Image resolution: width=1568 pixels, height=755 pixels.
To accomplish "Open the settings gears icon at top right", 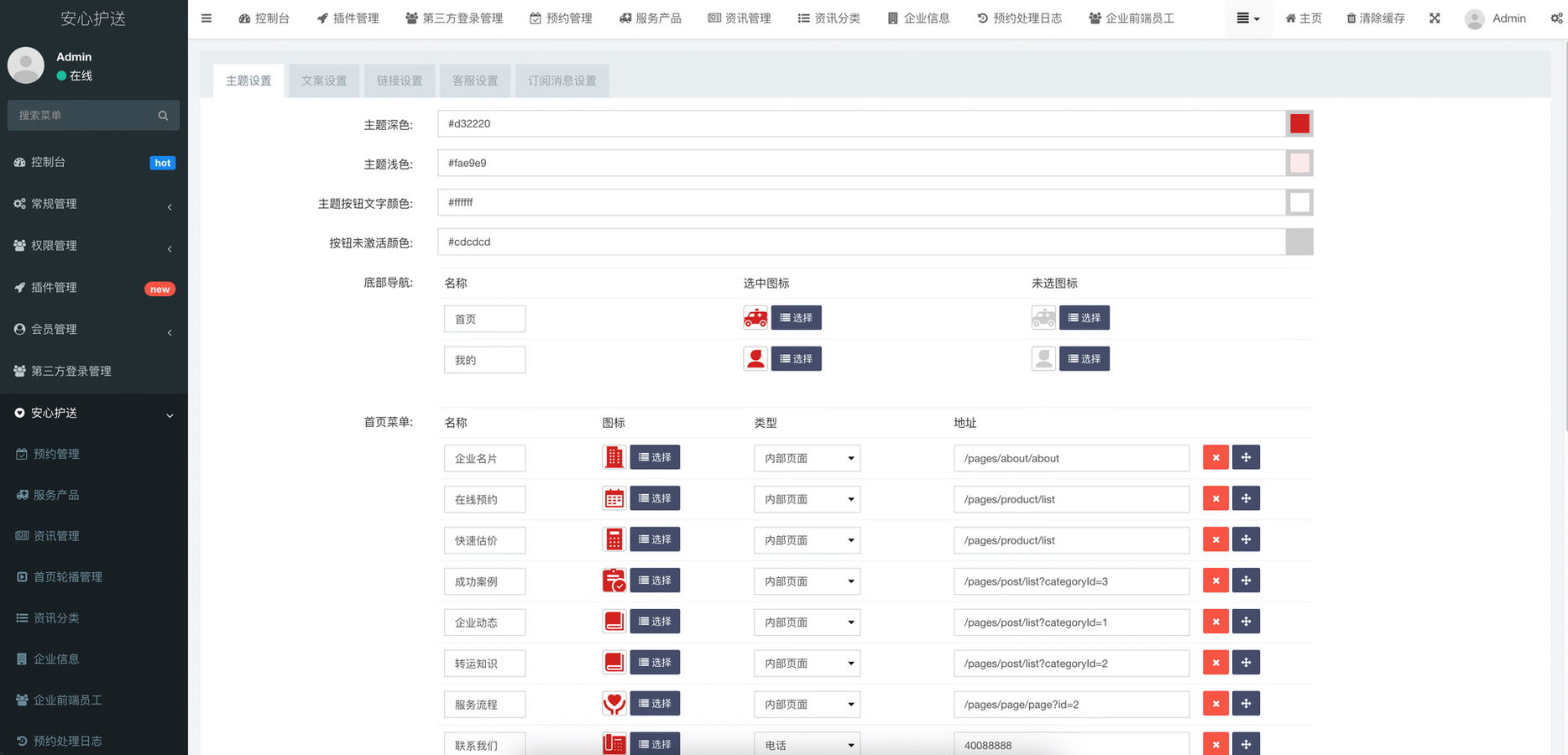I will pos(1556,18).
